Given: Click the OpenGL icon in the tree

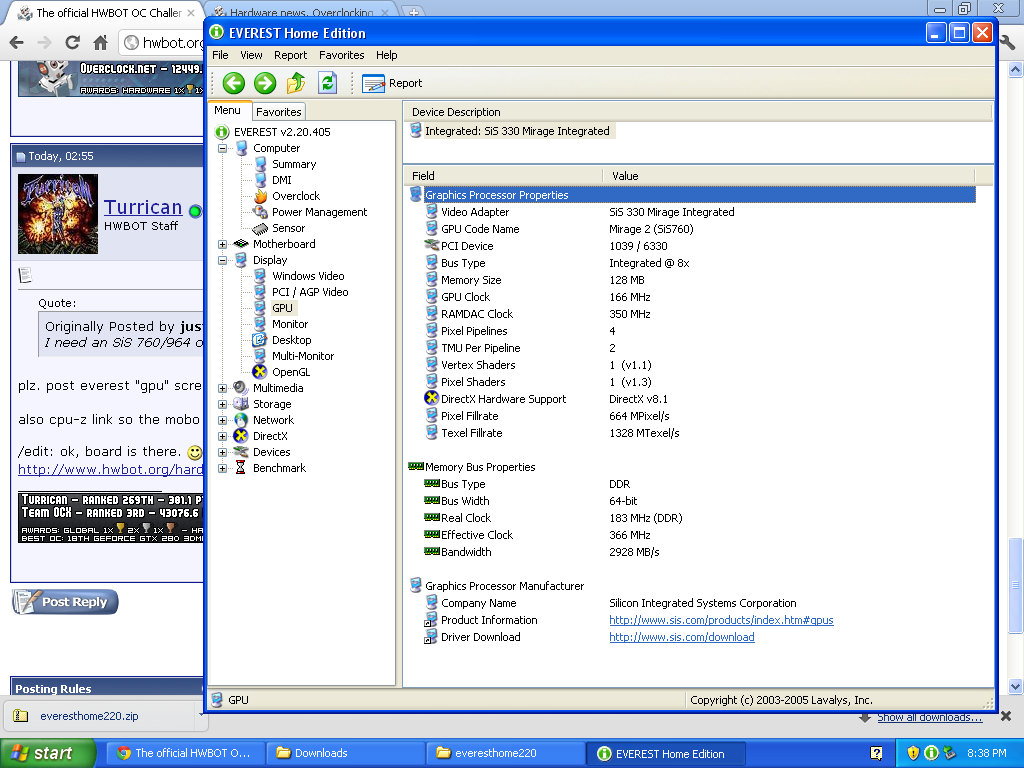Looking at the screenshot, I should coord(260,372).
